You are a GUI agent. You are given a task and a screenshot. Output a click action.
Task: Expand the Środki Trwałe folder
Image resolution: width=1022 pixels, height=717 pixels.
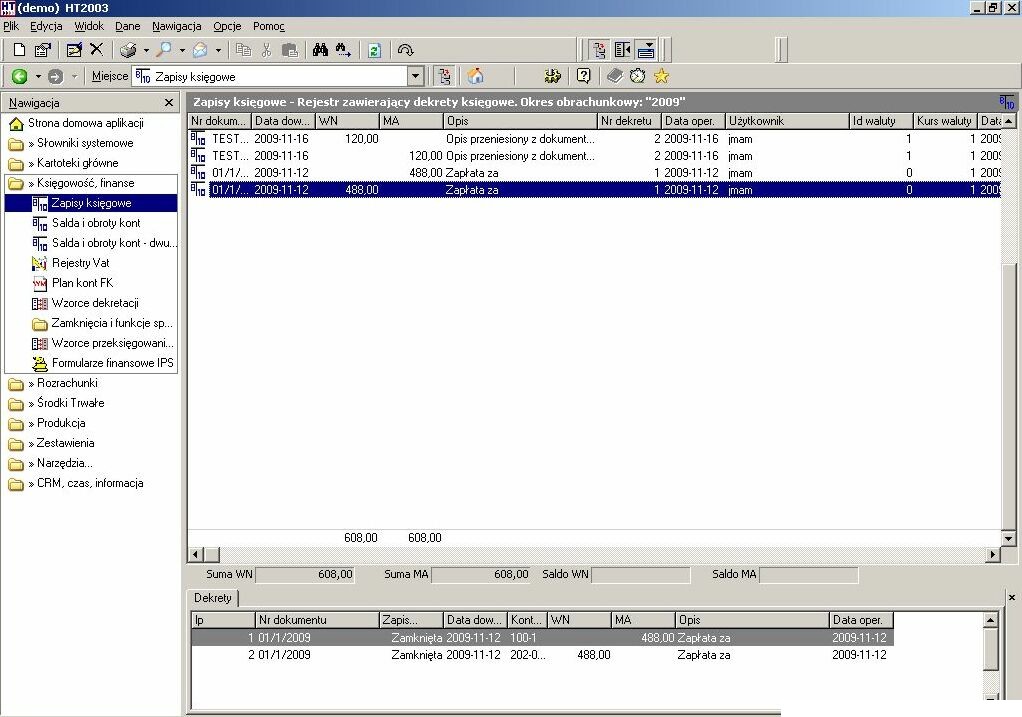tap(56, 403)
